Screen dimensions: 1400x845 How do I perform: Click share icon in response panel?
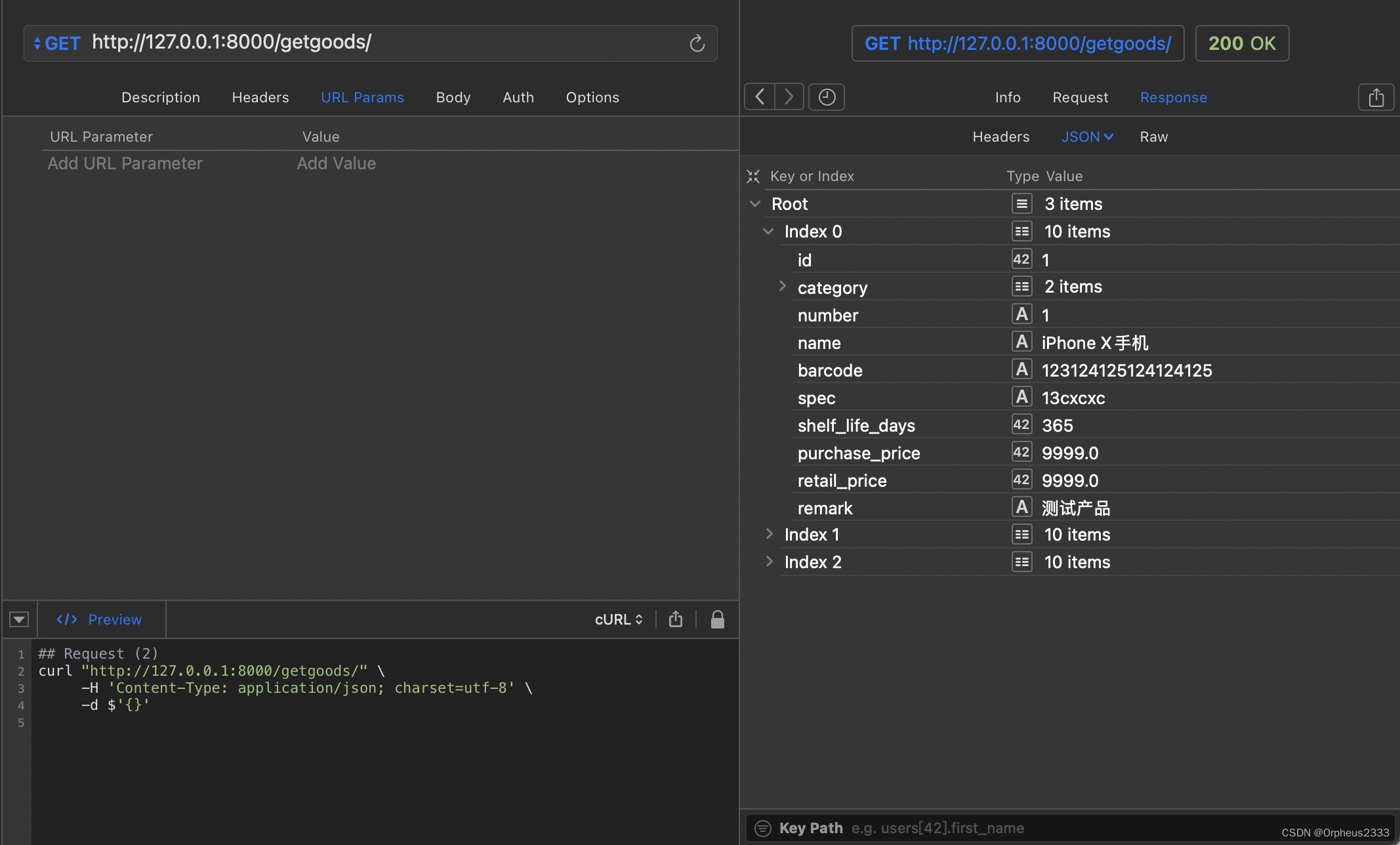click(1376, 98)
